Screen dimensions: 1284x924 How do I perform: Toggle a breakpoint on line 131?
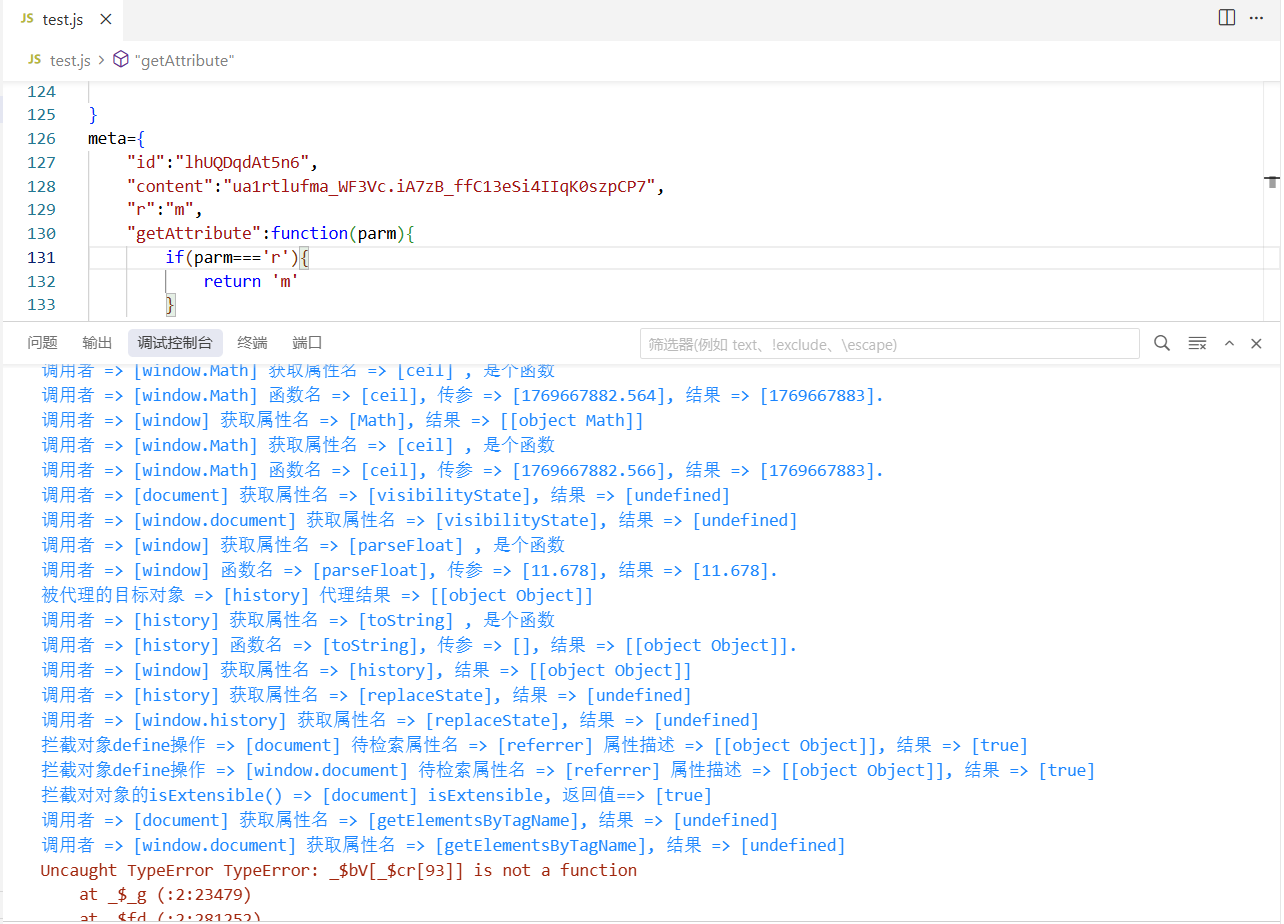tap(14, 258)
